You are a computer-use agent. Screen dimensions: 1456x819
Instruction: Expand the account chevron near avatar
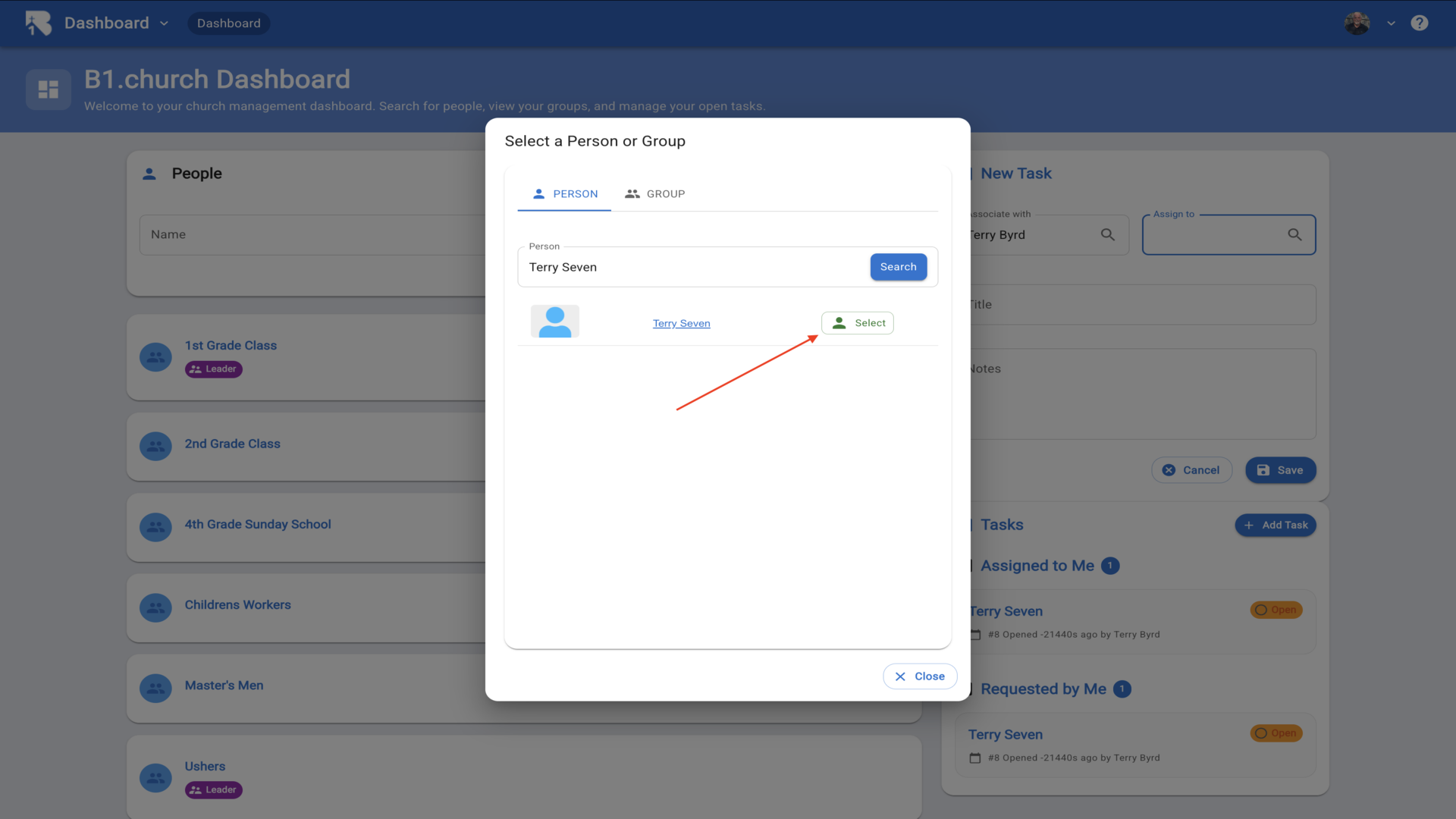point(1391,24)
